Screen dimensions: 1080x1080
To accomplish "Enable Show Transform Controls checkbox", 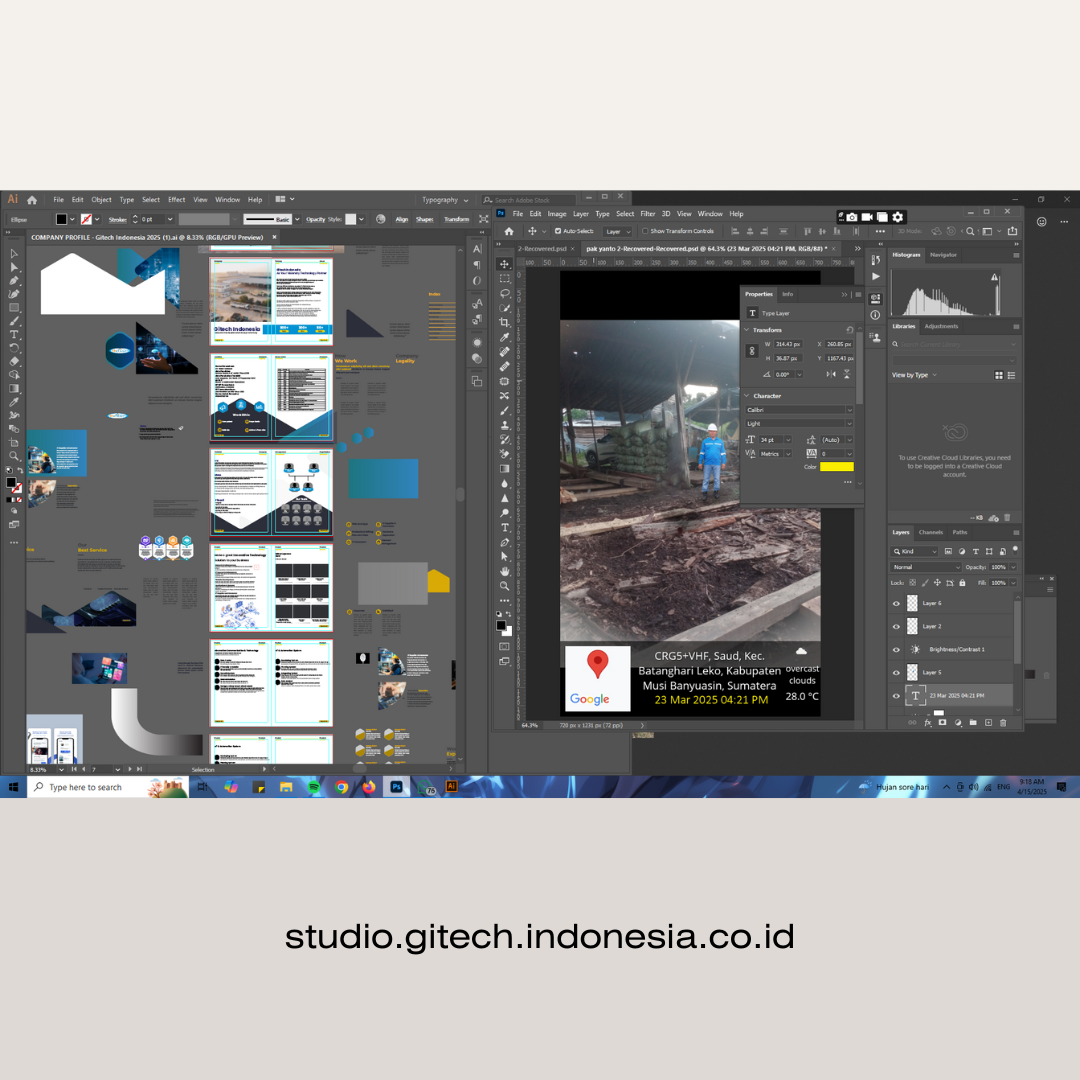I will click(645, 231).
